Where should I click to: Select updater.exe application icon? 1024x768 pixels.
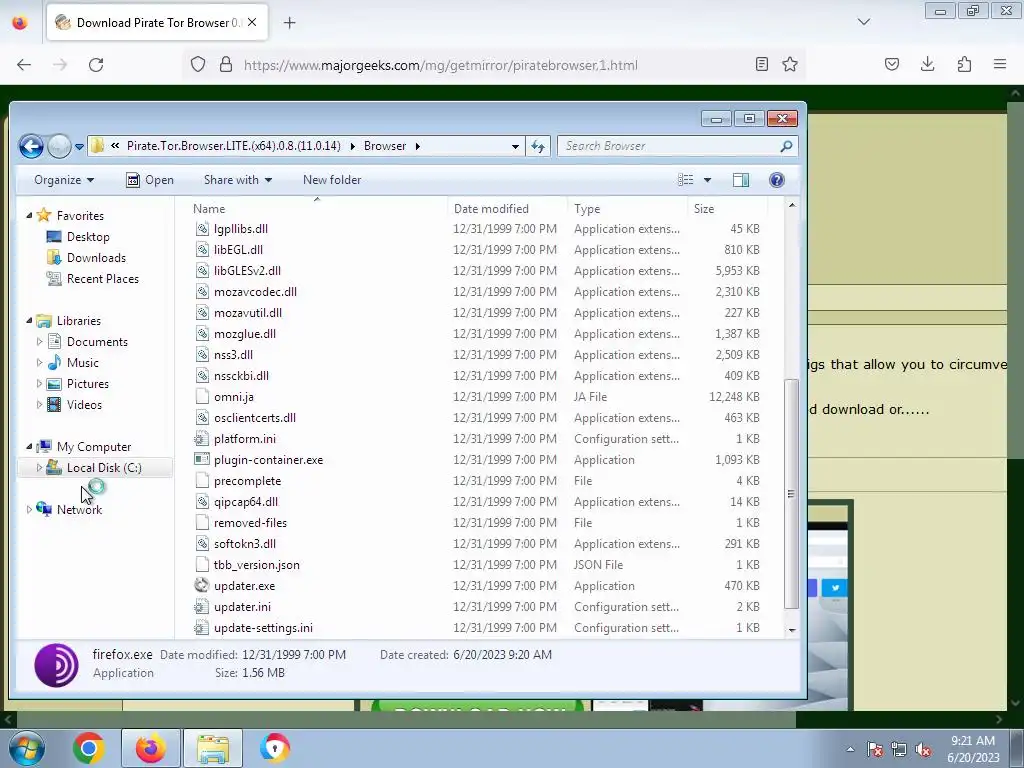click(x=202, y=586)
